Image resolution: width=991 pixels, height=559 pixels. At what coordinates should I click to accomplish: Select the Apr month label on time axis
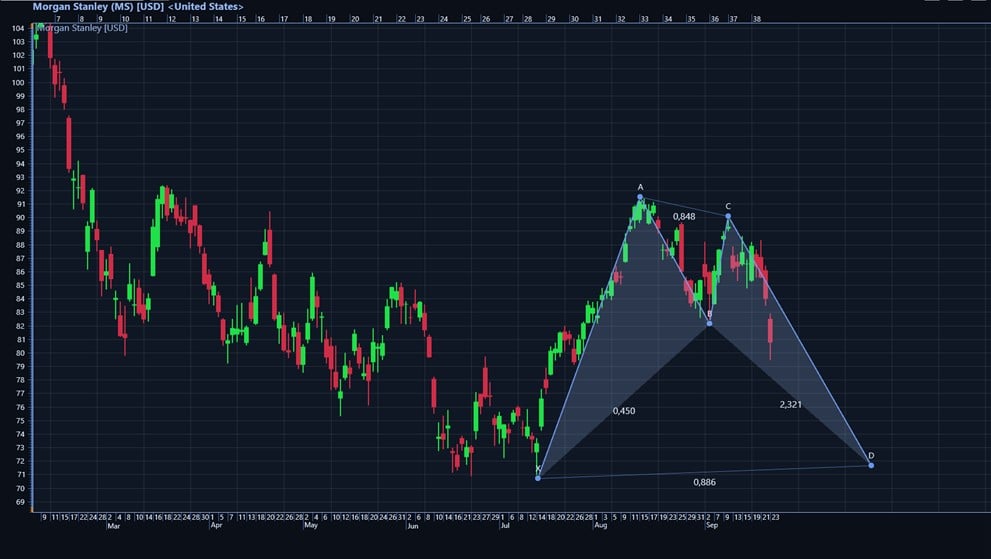point(213,525)
